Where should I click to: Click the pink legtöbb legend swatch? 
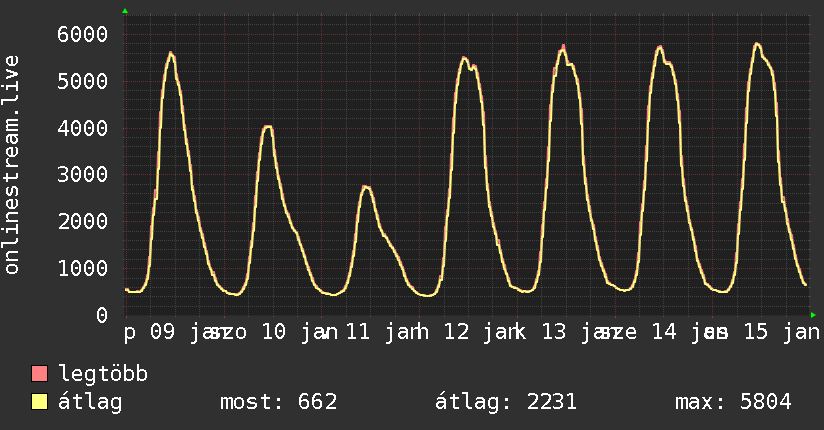(39, 373)
